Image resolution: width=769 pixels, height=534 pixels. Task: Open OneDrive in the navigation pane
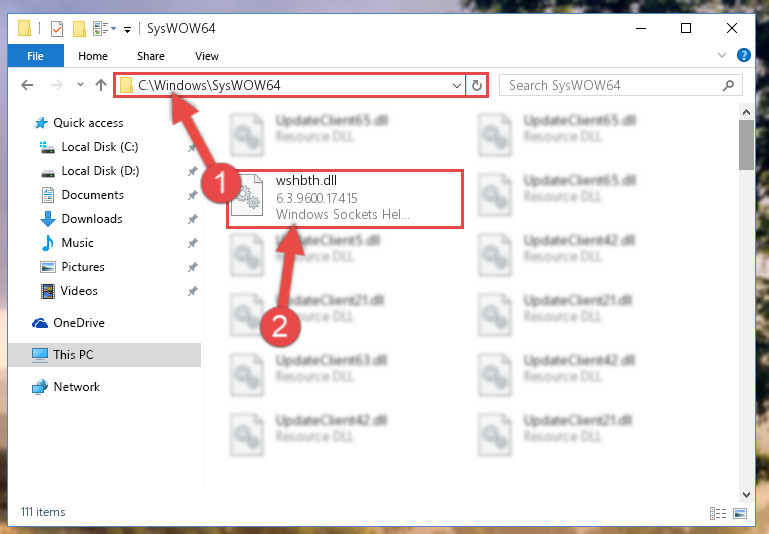pos(78,323)
